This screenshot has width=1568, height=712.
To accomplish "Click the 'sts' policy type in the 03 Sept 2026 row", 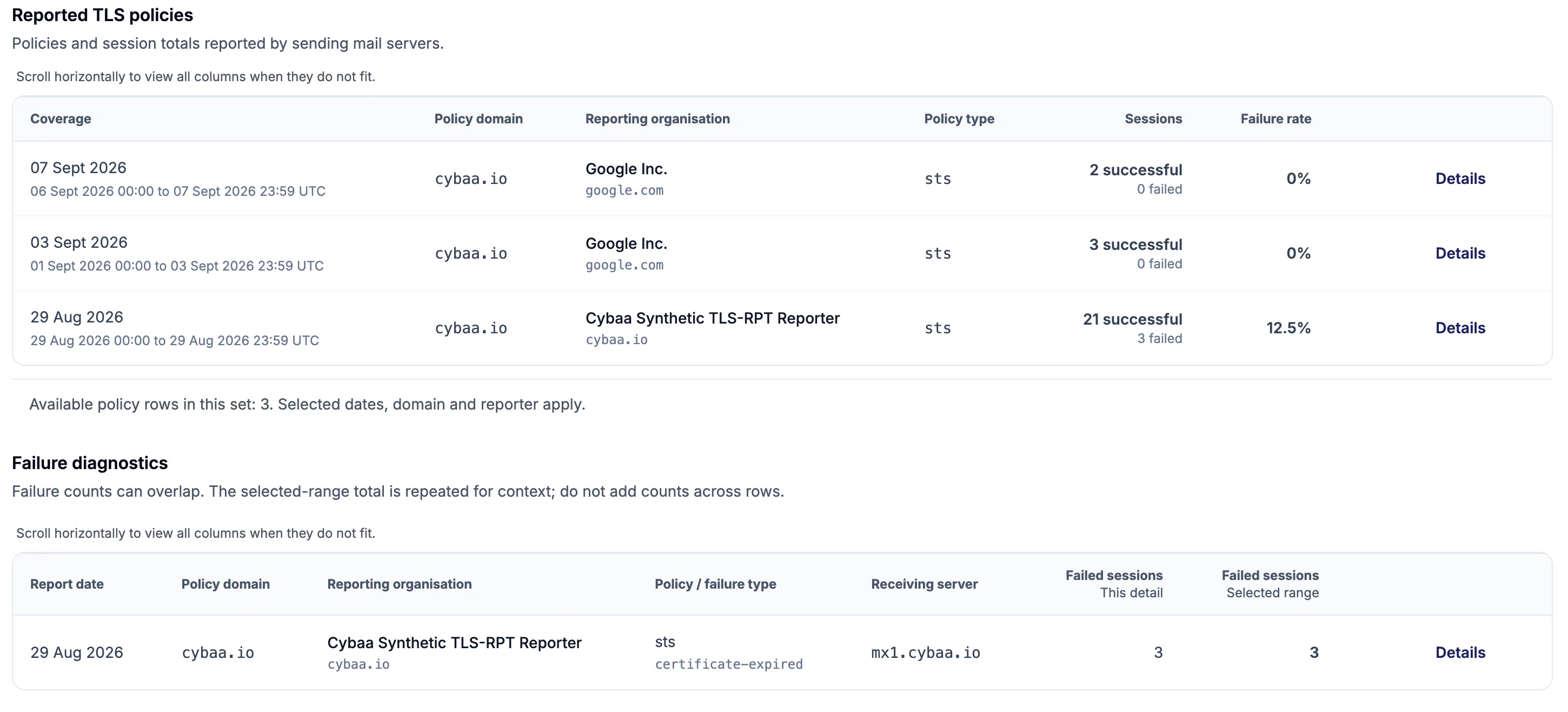I will point(938,253).
